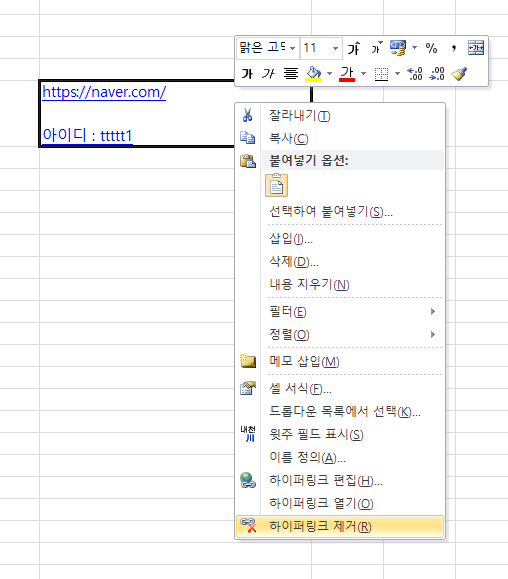Click the scissors cut icon

pos(248,115)
